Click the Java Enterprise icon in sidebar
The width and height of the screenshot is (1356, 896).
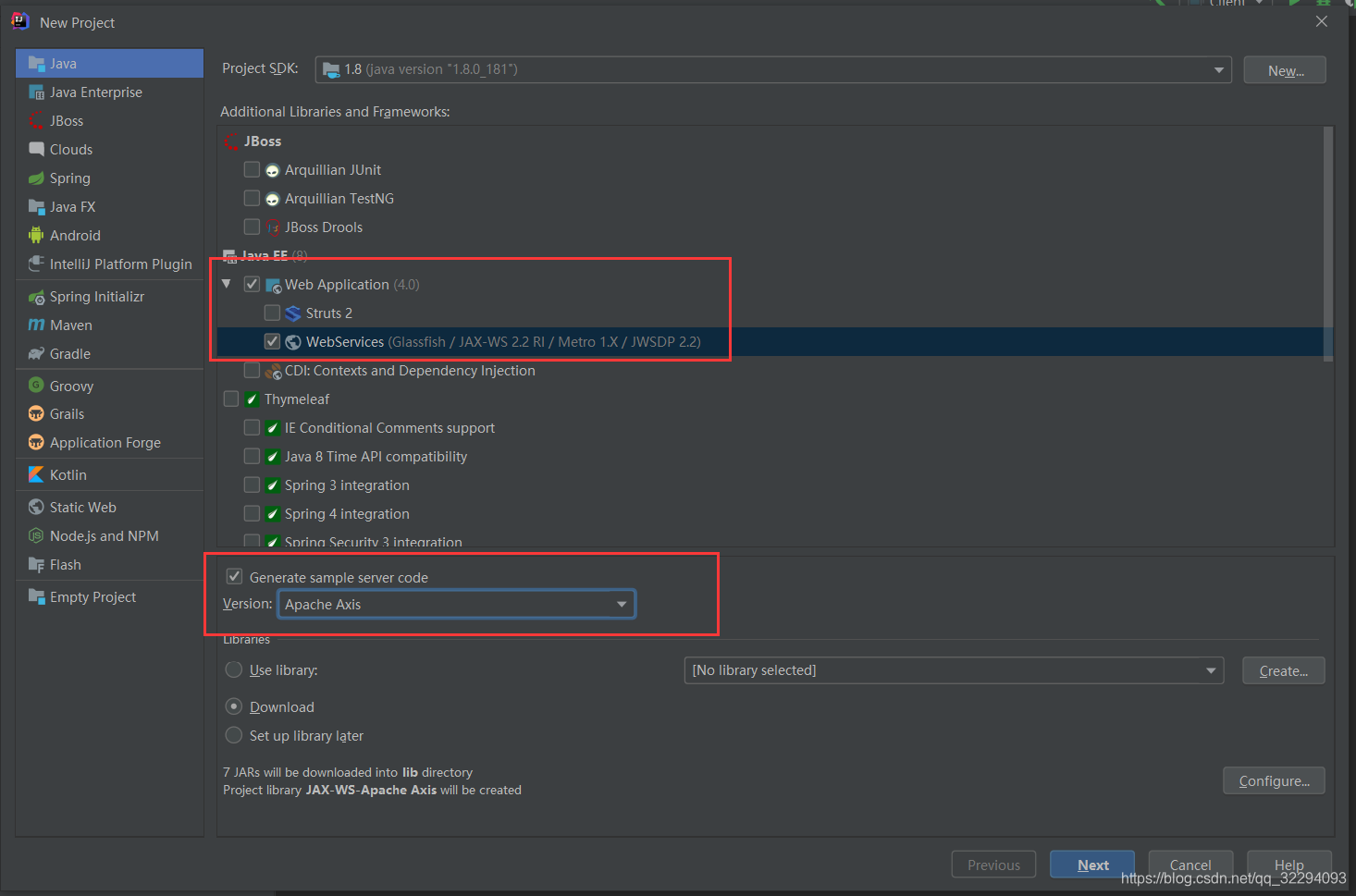click(37, 92)
